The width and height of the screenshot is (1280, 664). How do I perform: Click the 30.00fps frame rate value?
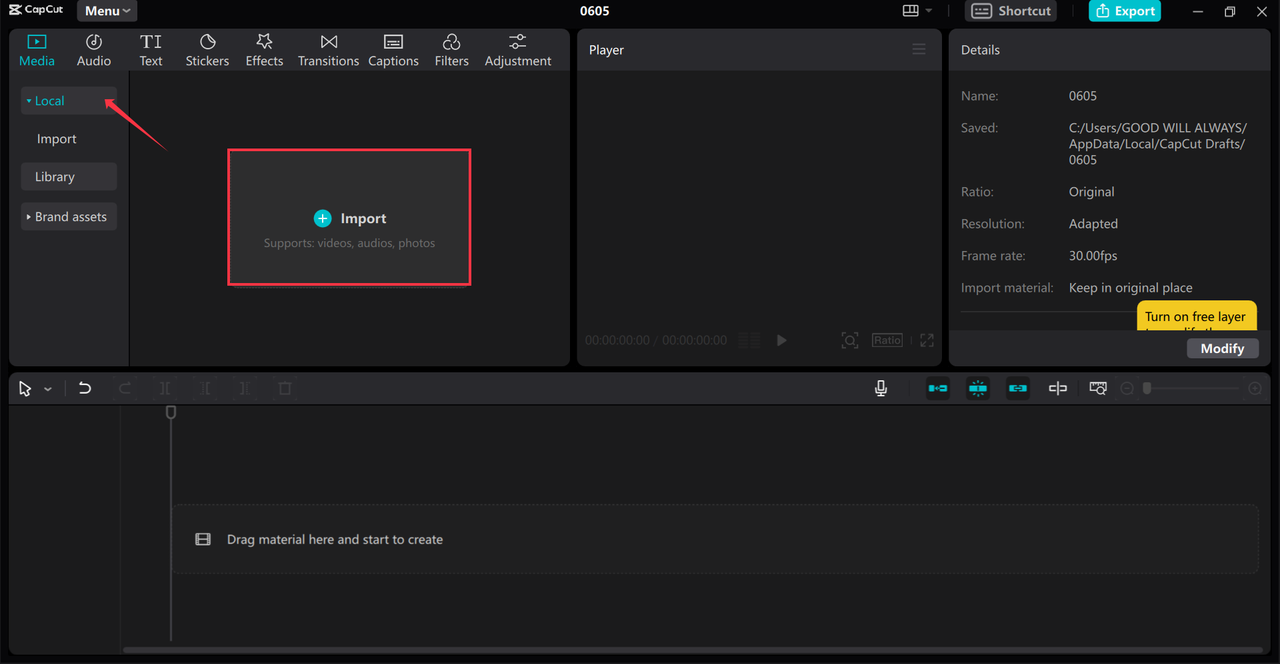[1093, 256]
